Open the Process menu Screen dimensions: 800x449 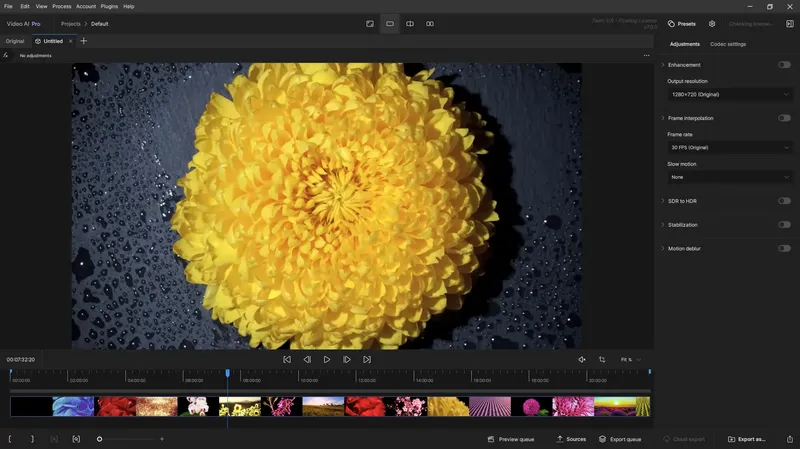click(x=61, y=6)
